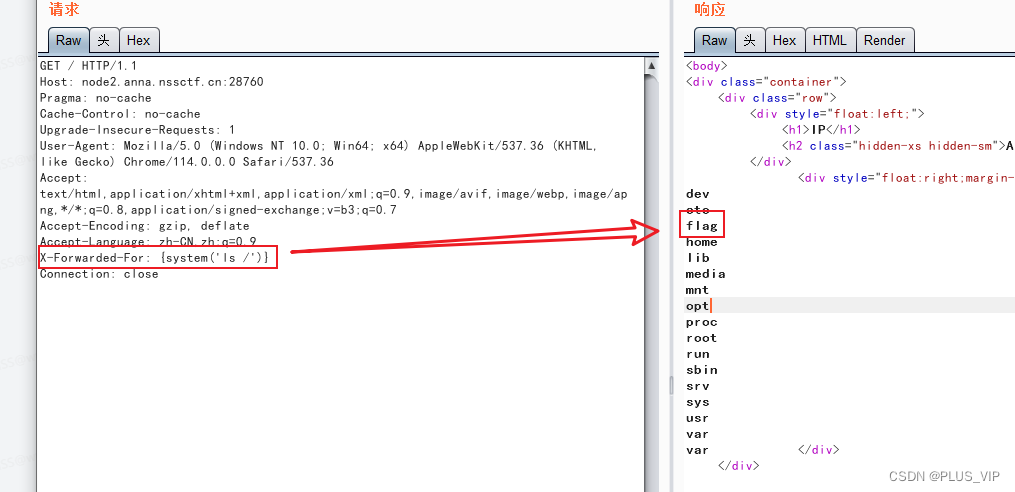Screen dimensions: 1015x492
Task: Click the 'sbin' directory entry in the response
Action: [702, 370]
